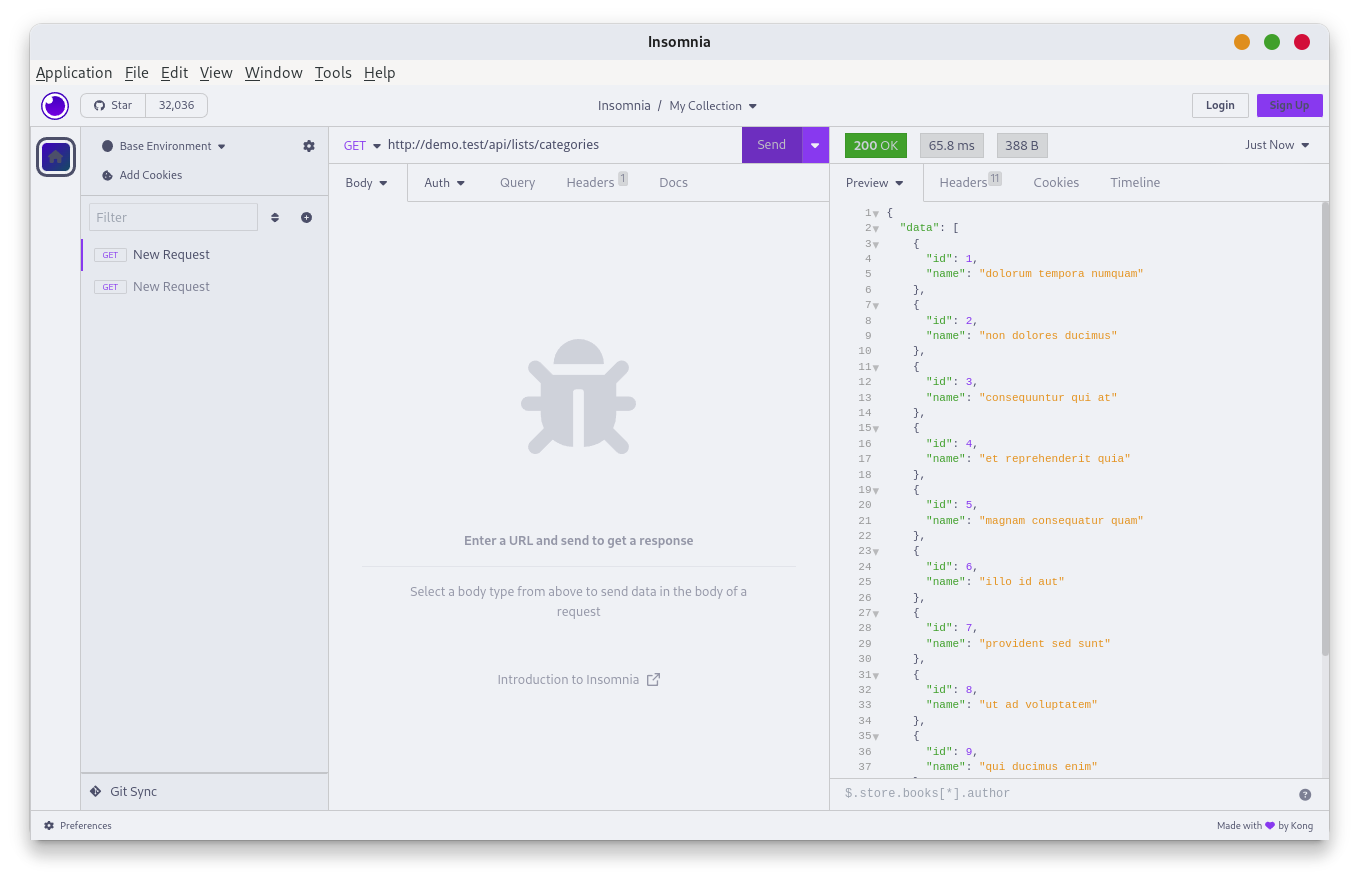Switch to response Headers tab with 11
The width and height of the screenshot is (1359, 879).
point(970,183)
